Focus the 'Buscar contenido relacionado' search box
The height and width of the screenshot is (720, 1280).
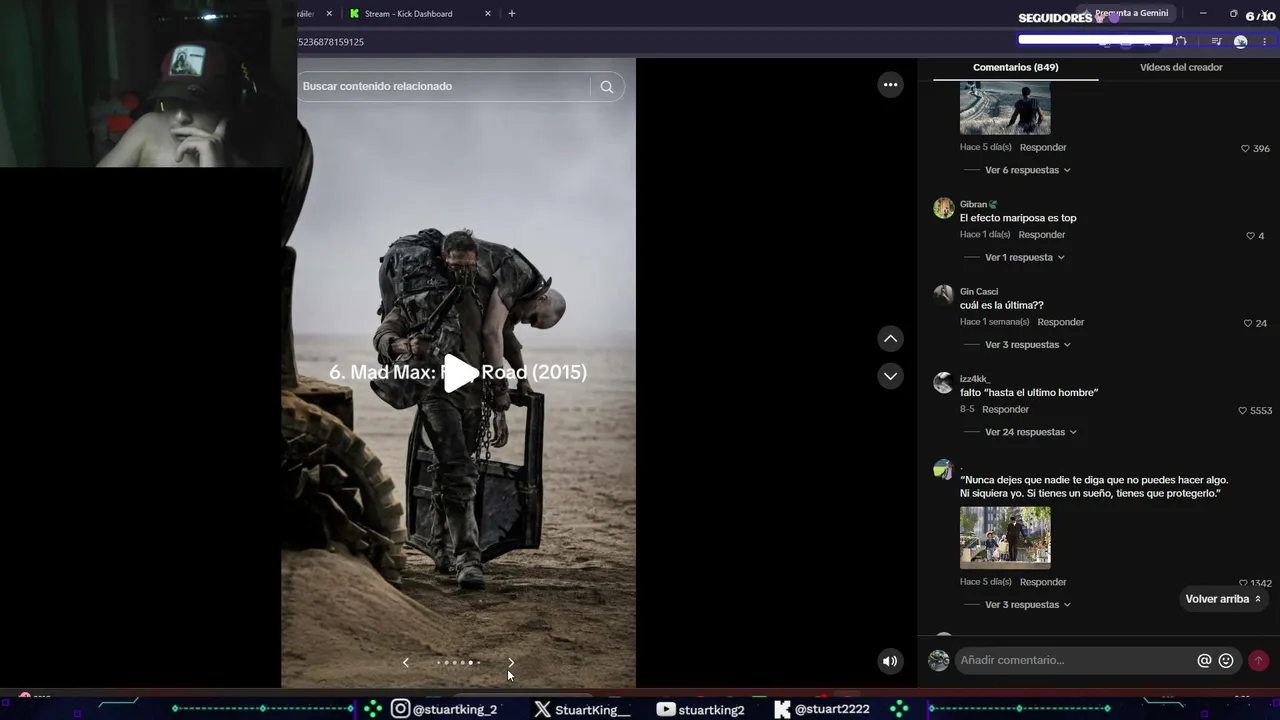(x=445, y=87)
